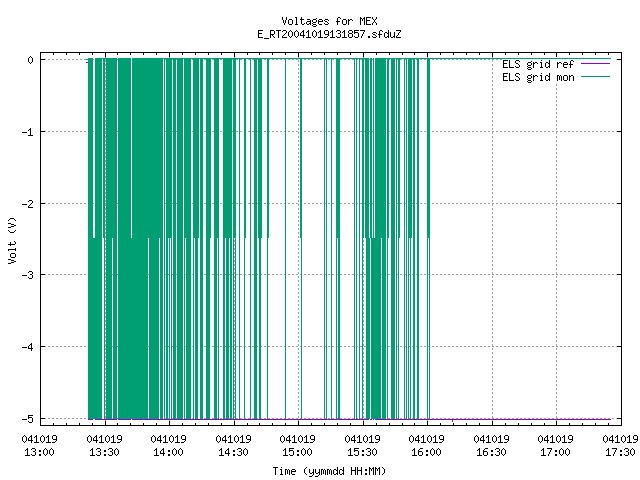
Task: Select the filename E_RT20041019131857.sfduZ subtitle
Action: (x=329, y=34)
